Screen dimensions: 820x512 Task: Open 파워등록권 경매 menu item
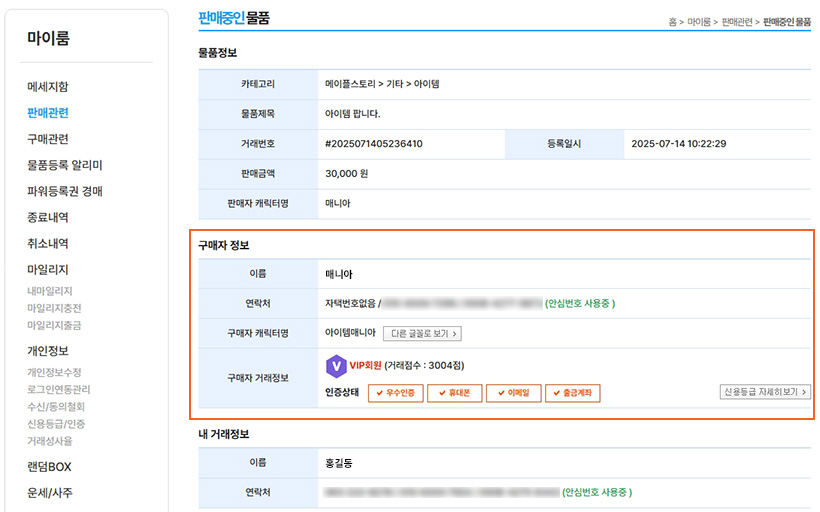(65, 191)
